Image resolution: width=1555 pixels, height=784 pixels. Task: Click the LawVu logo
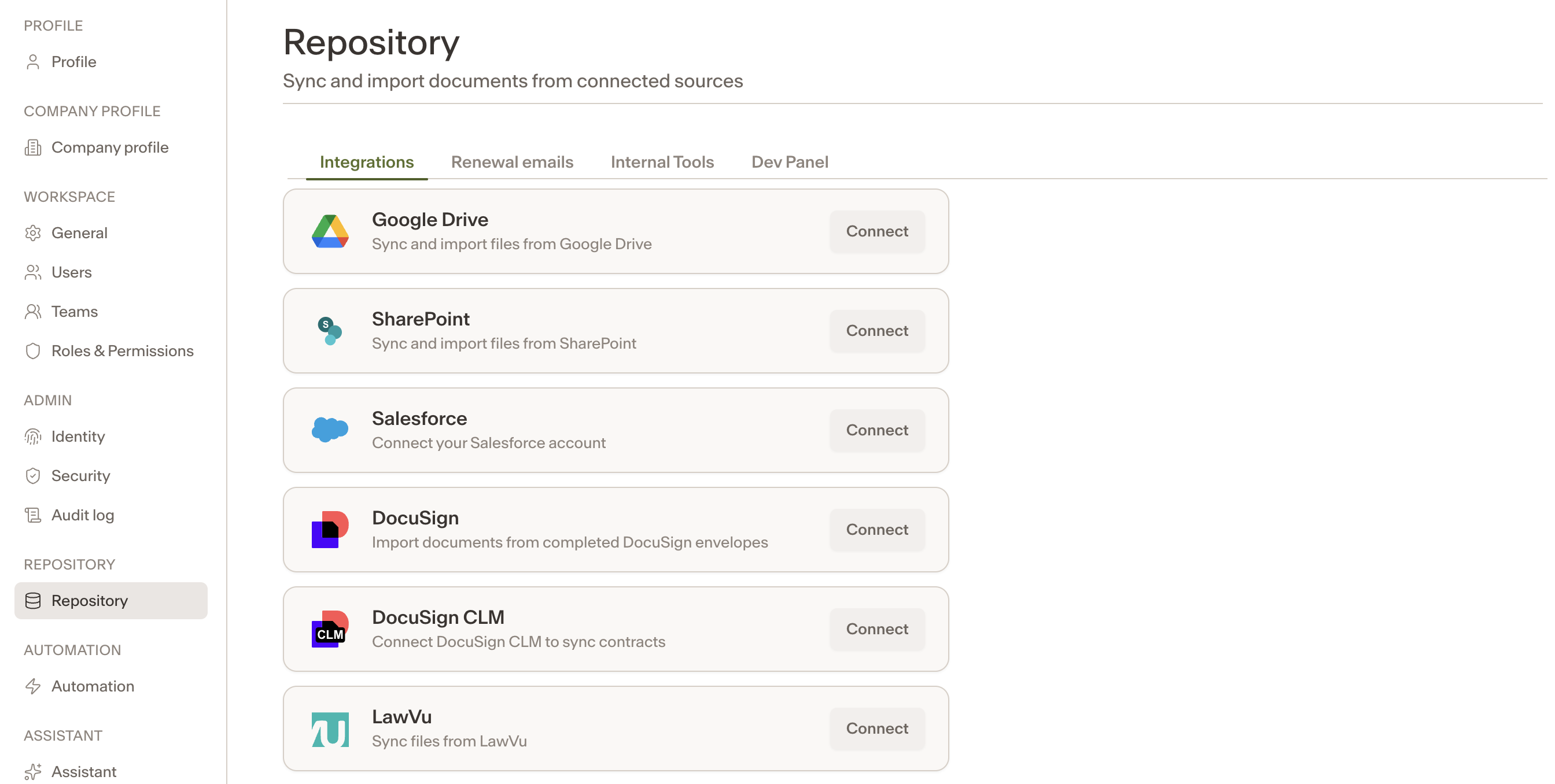pos(330,730)
